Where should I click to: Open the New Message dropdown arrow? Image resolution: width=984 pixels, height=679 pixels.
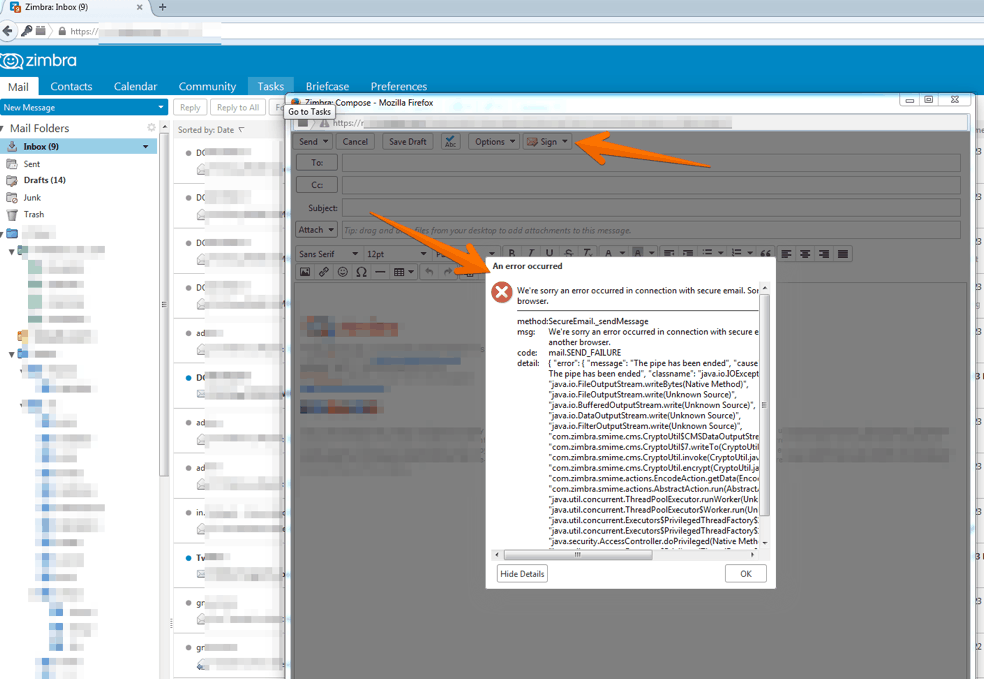pyautogui.click(x=161, y=107)
